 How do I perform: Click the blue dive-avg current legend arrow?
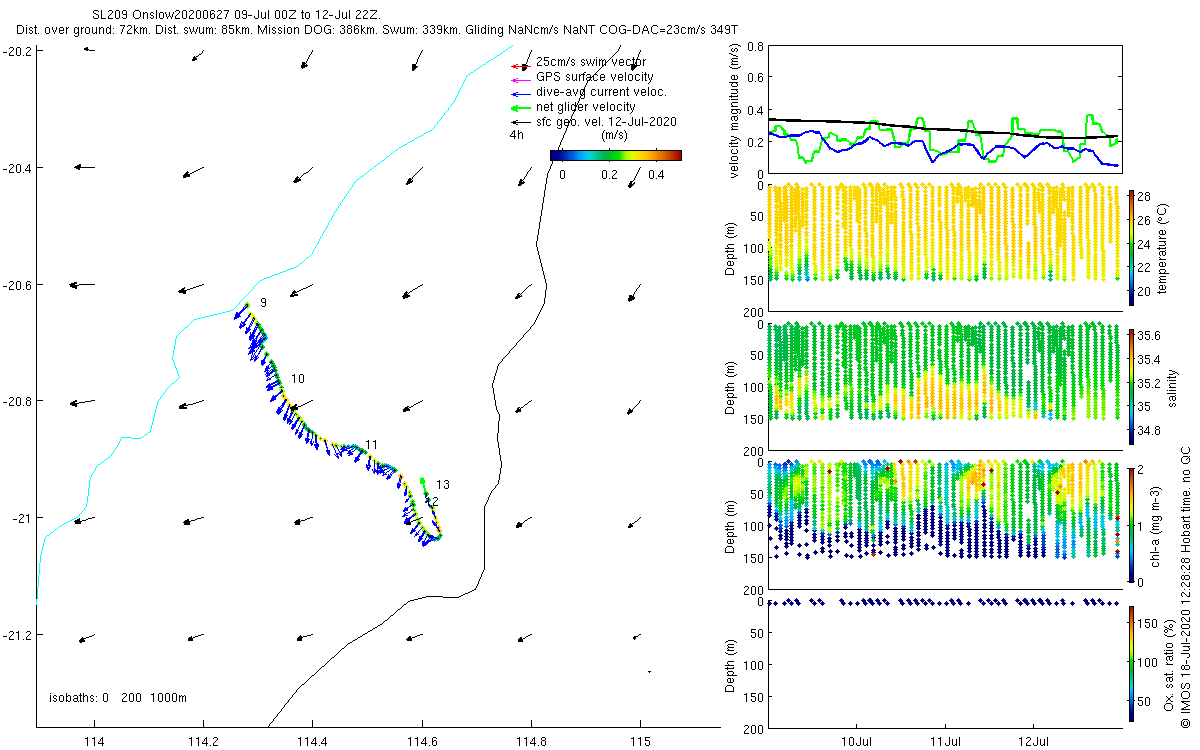pyautogui.click(x=519, y=95)
